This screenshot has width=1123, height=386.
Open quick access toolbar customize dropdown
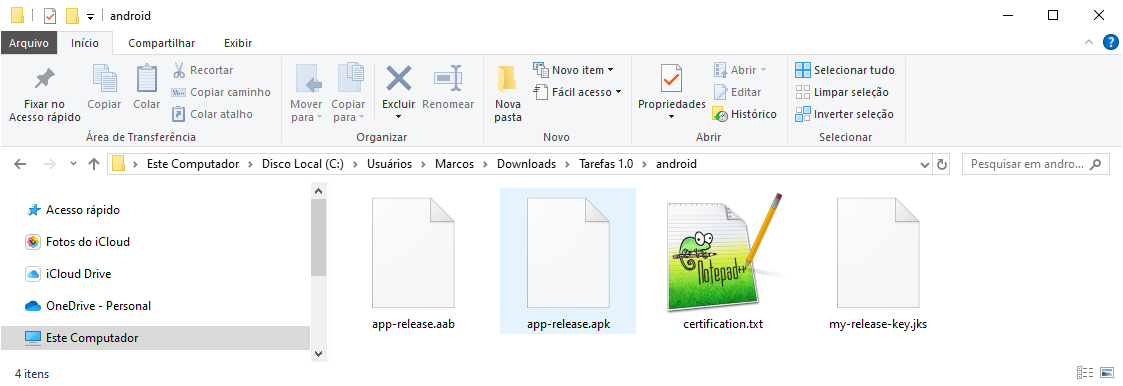tap(90, 16)
